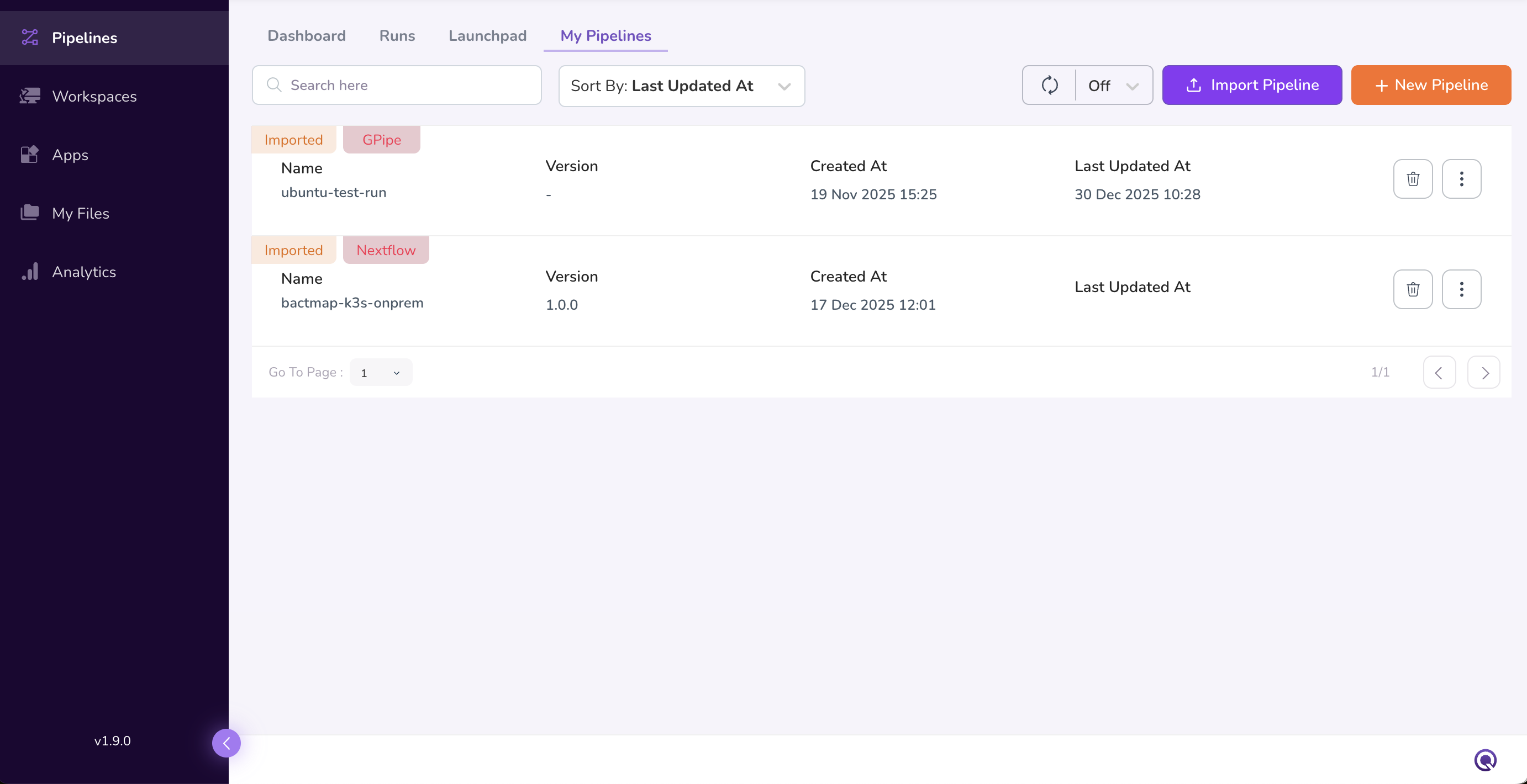1527x784 pixels.
Task: Click the refresh icon next to Off
Action: [x=1049, y=86]
